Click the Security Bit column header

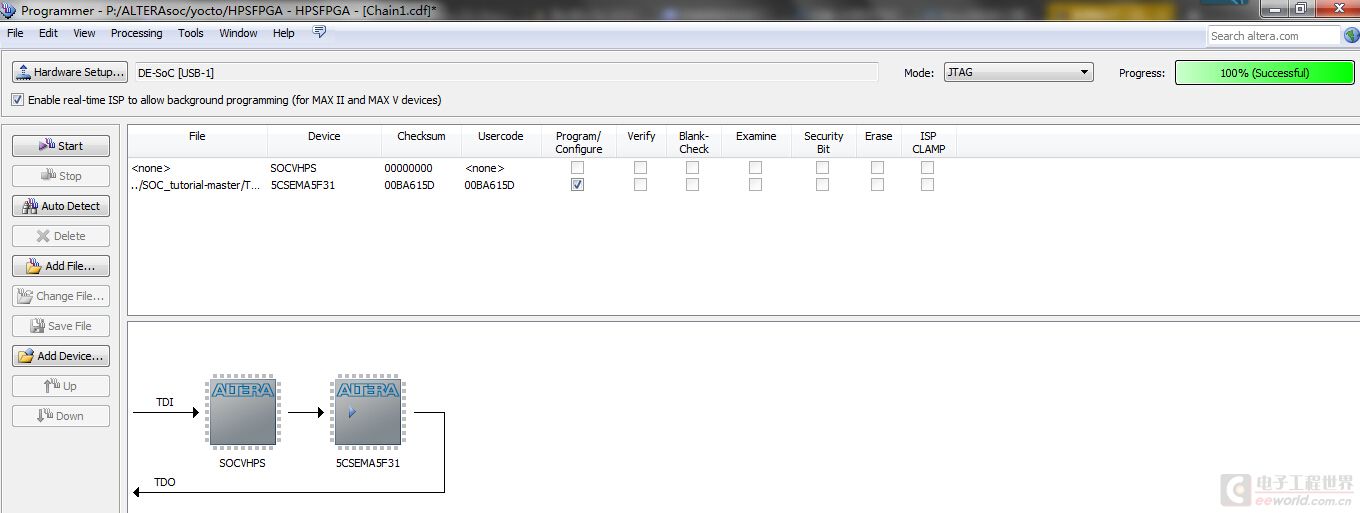(823, 142)
